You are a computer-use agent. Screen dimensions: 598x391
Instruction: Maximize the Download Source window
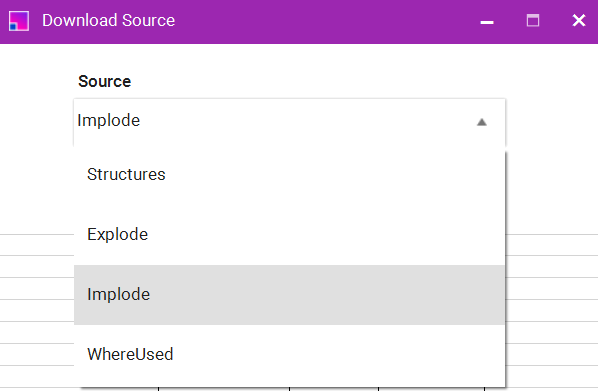coord(533,21)
